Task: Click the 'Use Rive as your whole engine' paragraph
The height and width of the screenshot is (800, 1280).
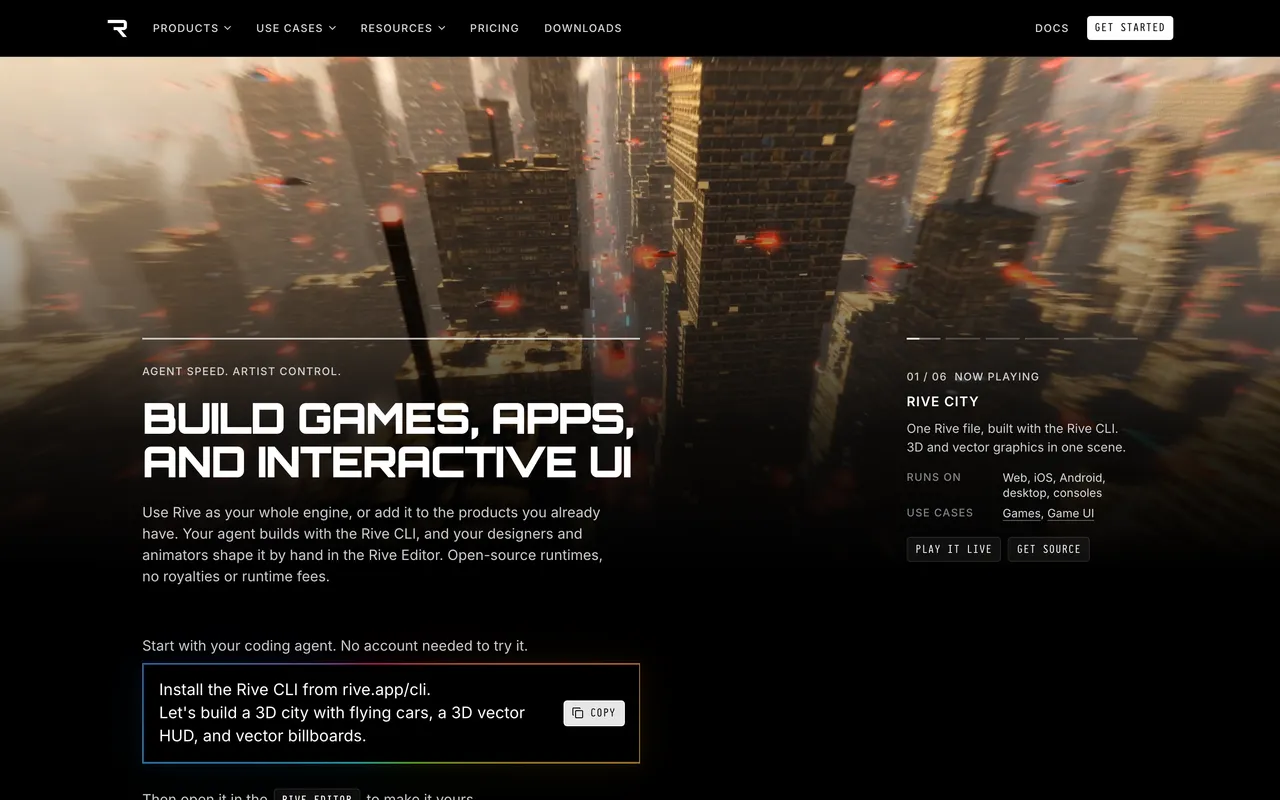Action: click(372, 544)
